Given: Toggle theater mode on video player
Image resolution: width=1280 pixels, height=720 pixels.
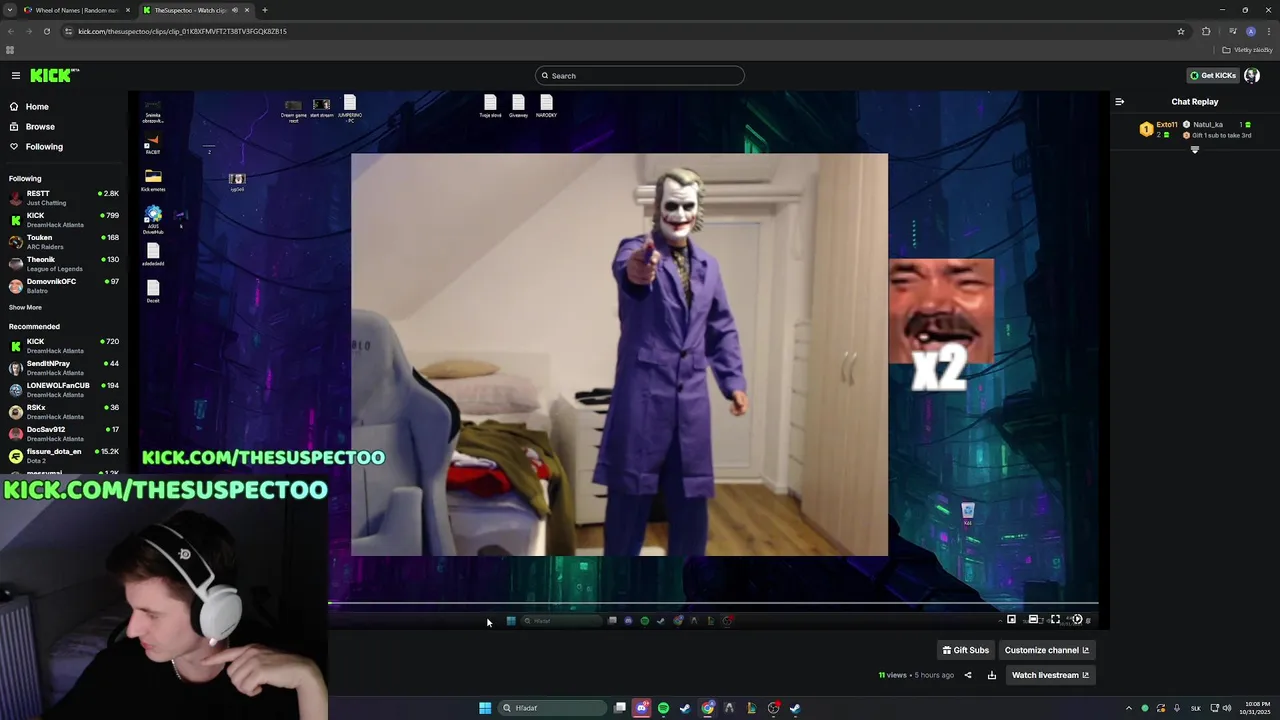Looking at the screenshot, I should coord(1033,619).
